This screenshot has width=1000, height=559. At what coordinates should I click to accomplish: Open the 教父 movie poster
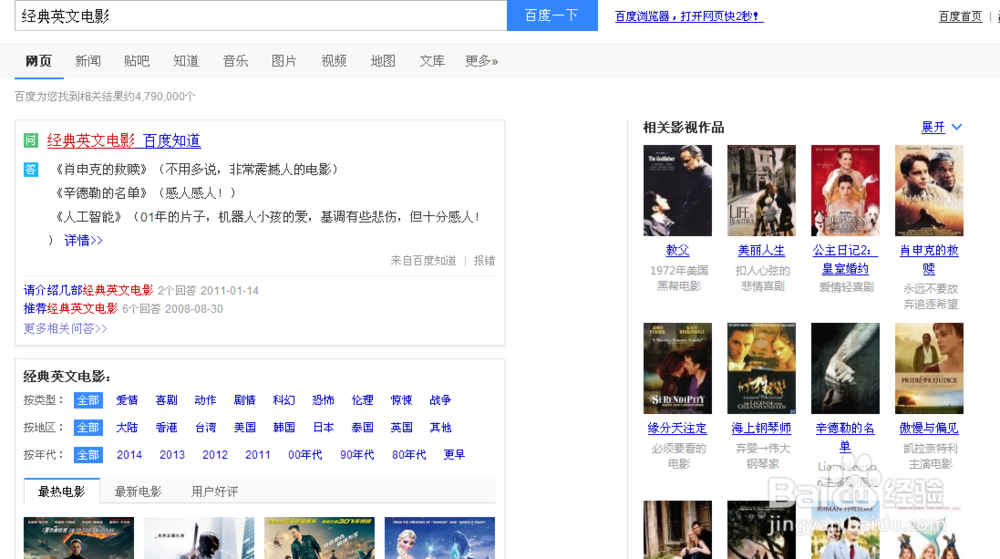[x=677, y=191]
